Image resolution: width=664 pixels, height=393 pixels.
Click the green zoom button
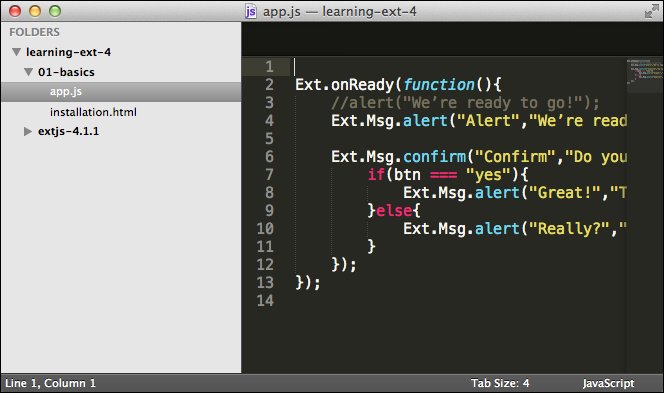click(x=55, y=11)
